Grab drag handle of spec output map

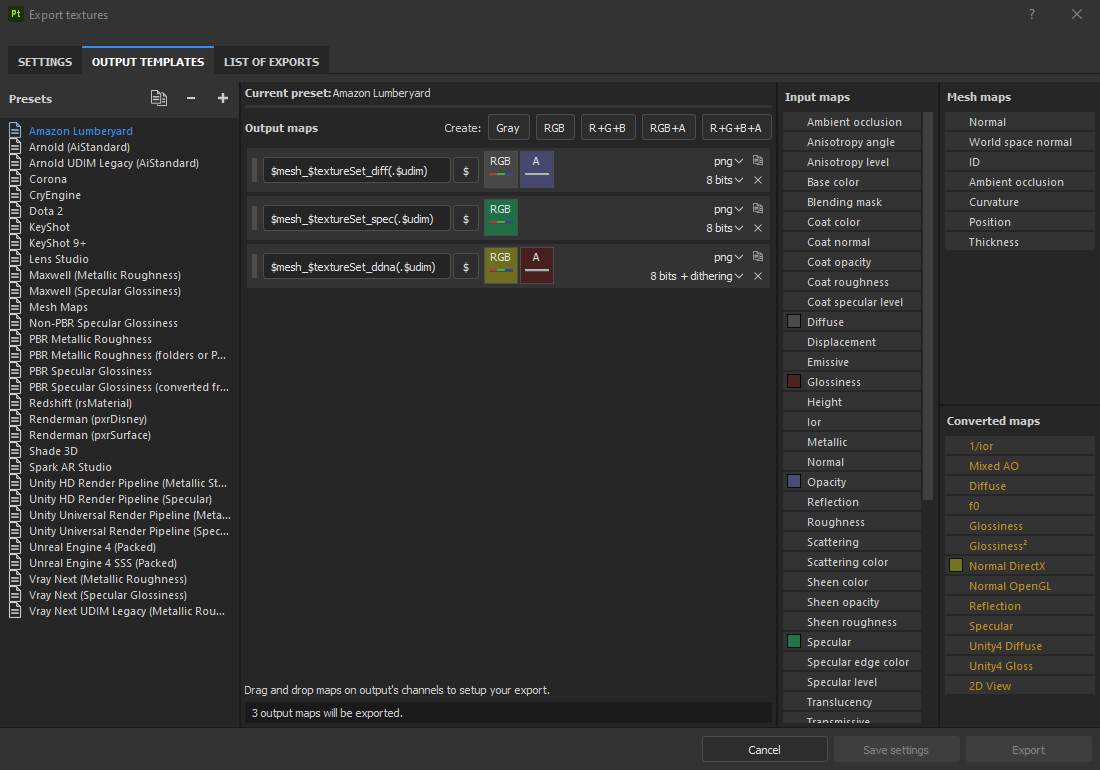coord(255,219)
